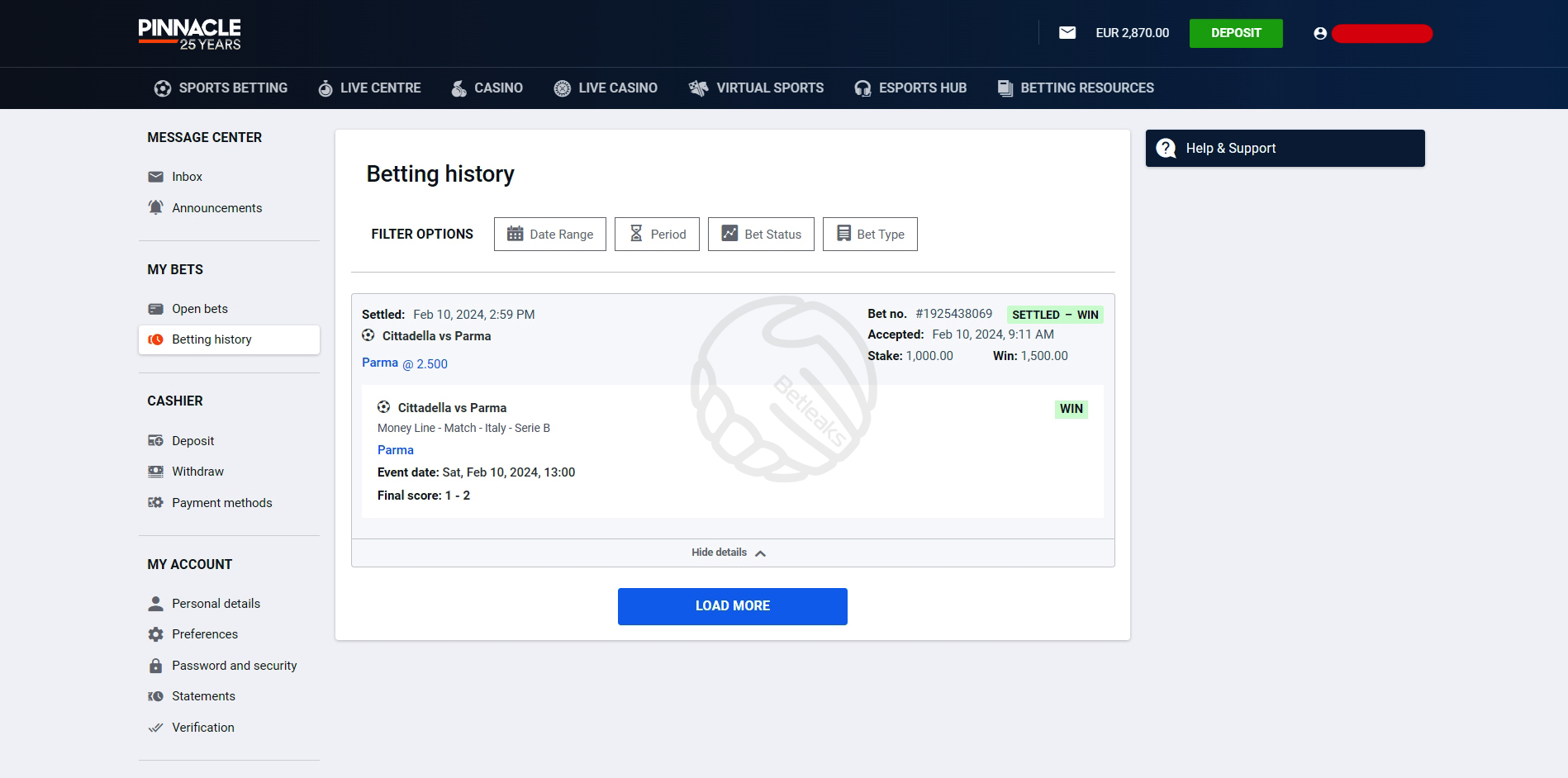Click the Money Line - Match - Italy - Serie B text

[x=463, y=428]
